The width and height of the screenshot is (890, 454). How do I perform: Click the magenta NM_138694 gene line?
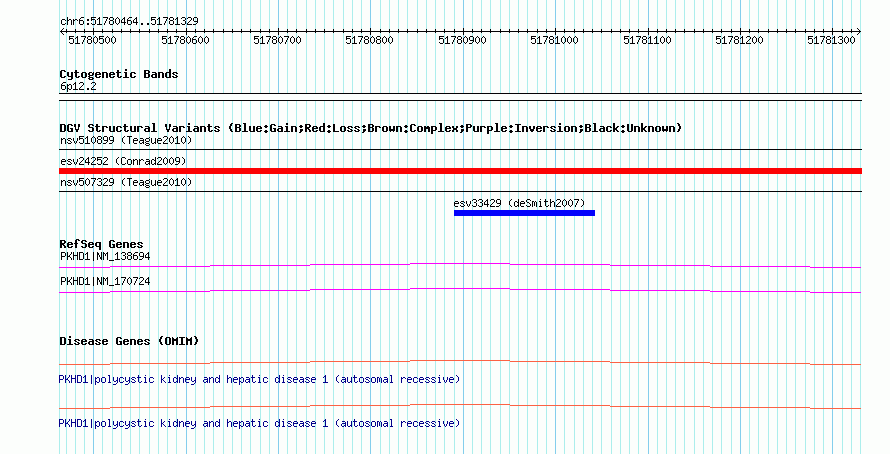(x=460, y=265)
